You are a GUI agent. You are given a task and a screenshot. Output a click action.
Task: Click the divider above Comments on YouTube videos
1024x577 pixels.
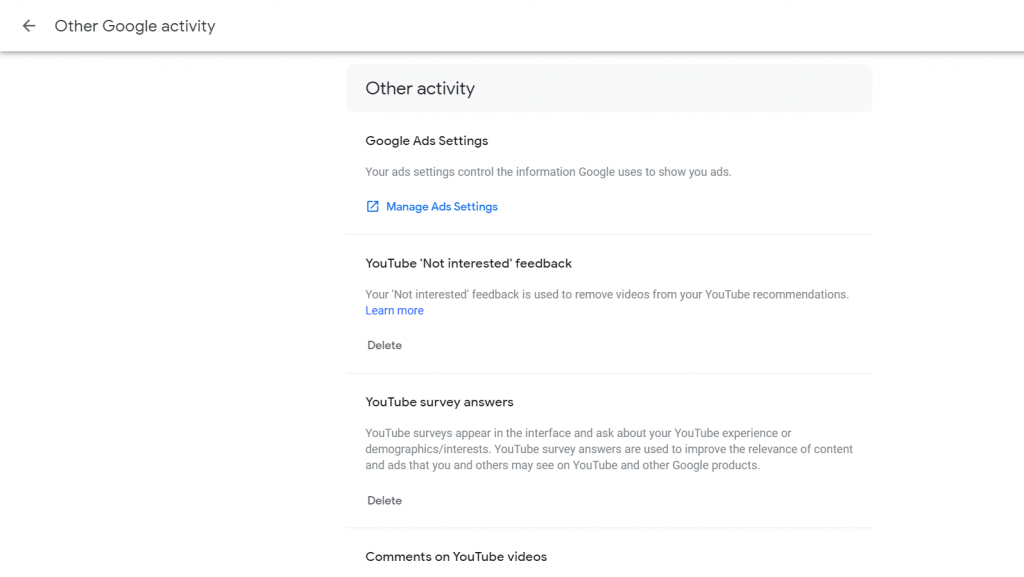(x=608, y=528)
